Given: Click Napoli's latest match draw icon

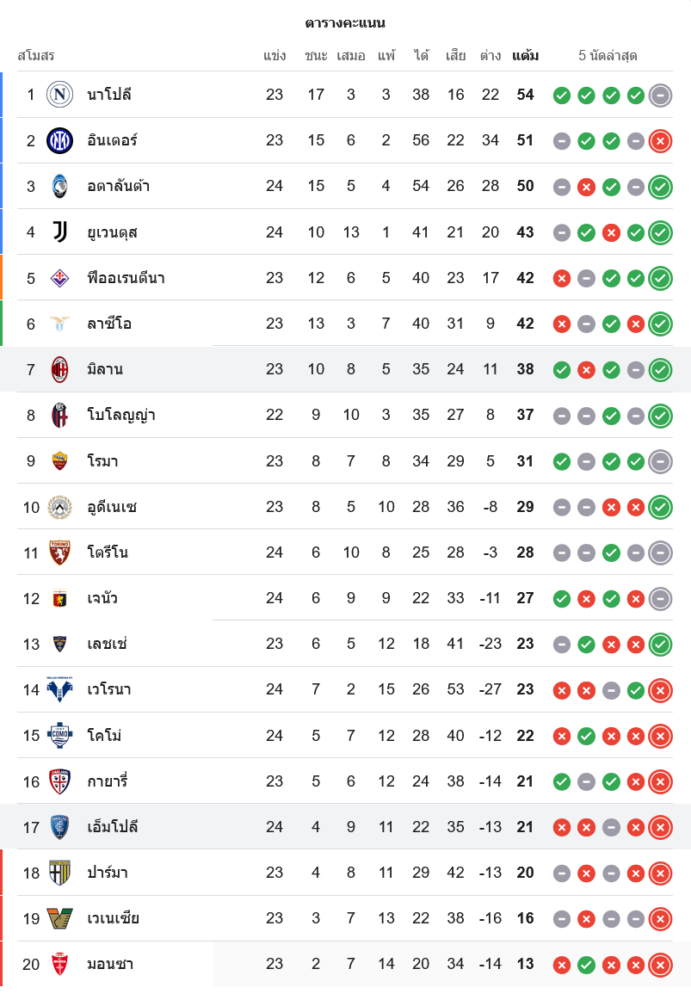Looking at the screenshot, I should (660, 96).
